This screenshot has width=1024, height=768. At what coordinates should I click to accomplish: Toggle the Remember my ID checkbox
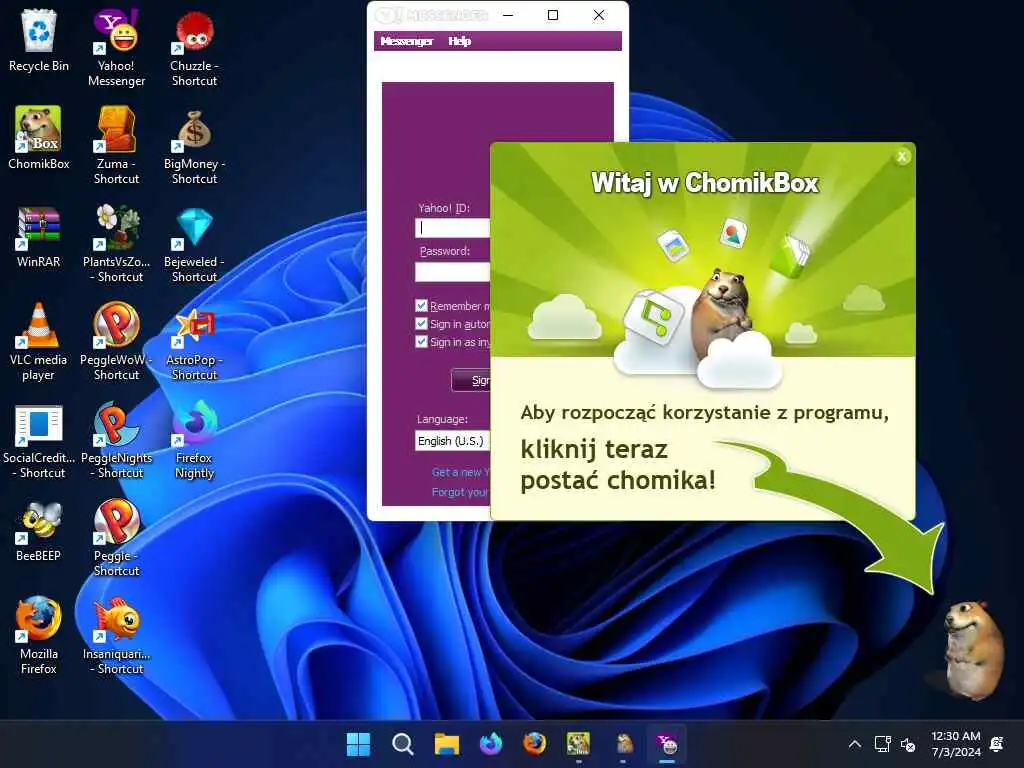coord(421,306)
